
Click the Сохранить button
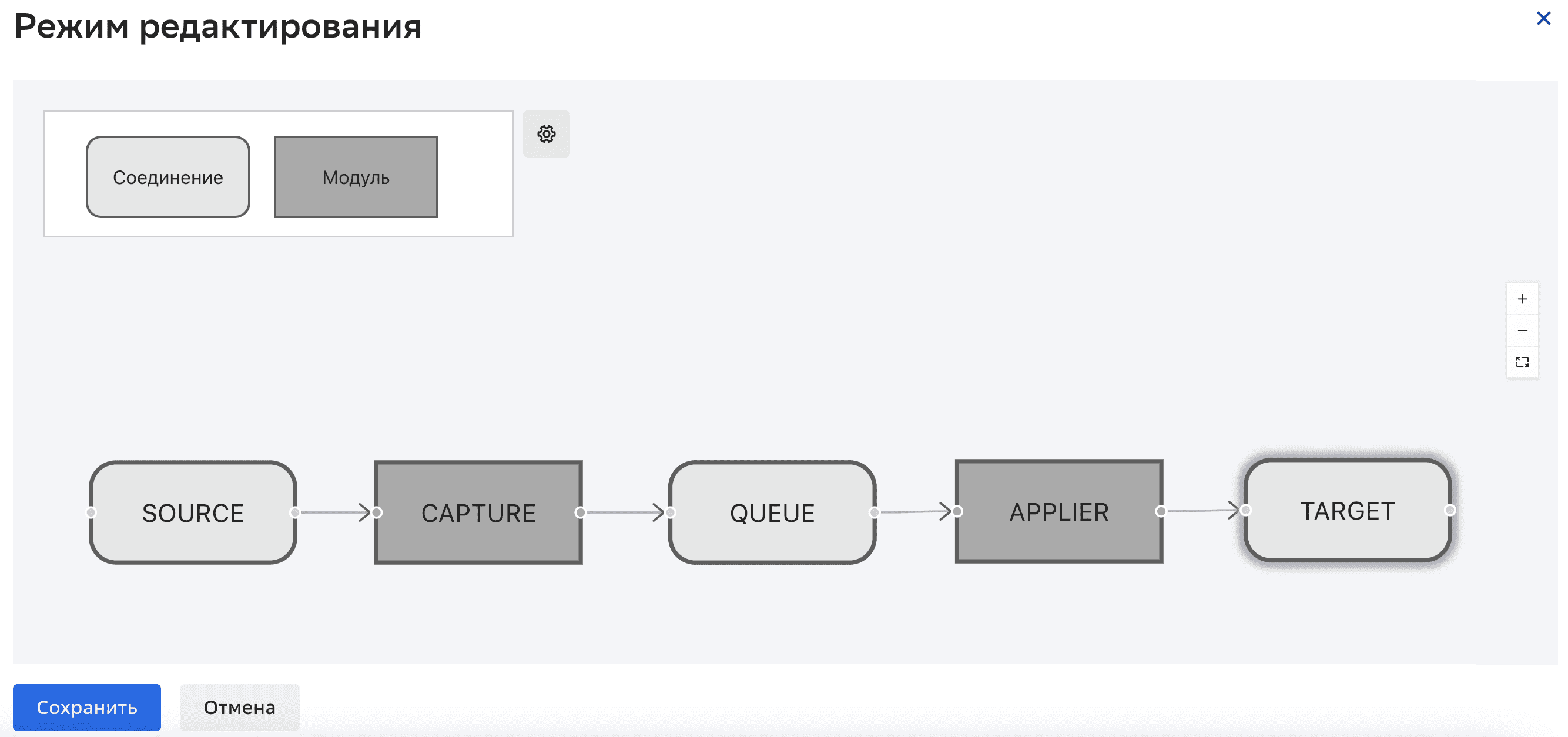tap(86, 707)
